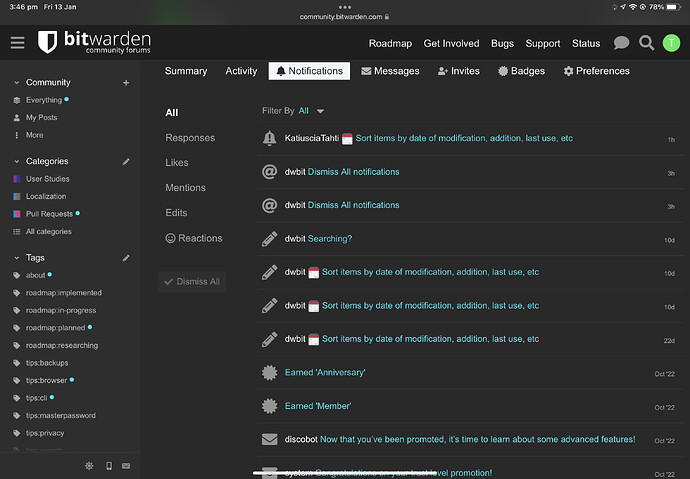Edit Tags with the pencil icon
690x479 pixels.
point(126,258)
